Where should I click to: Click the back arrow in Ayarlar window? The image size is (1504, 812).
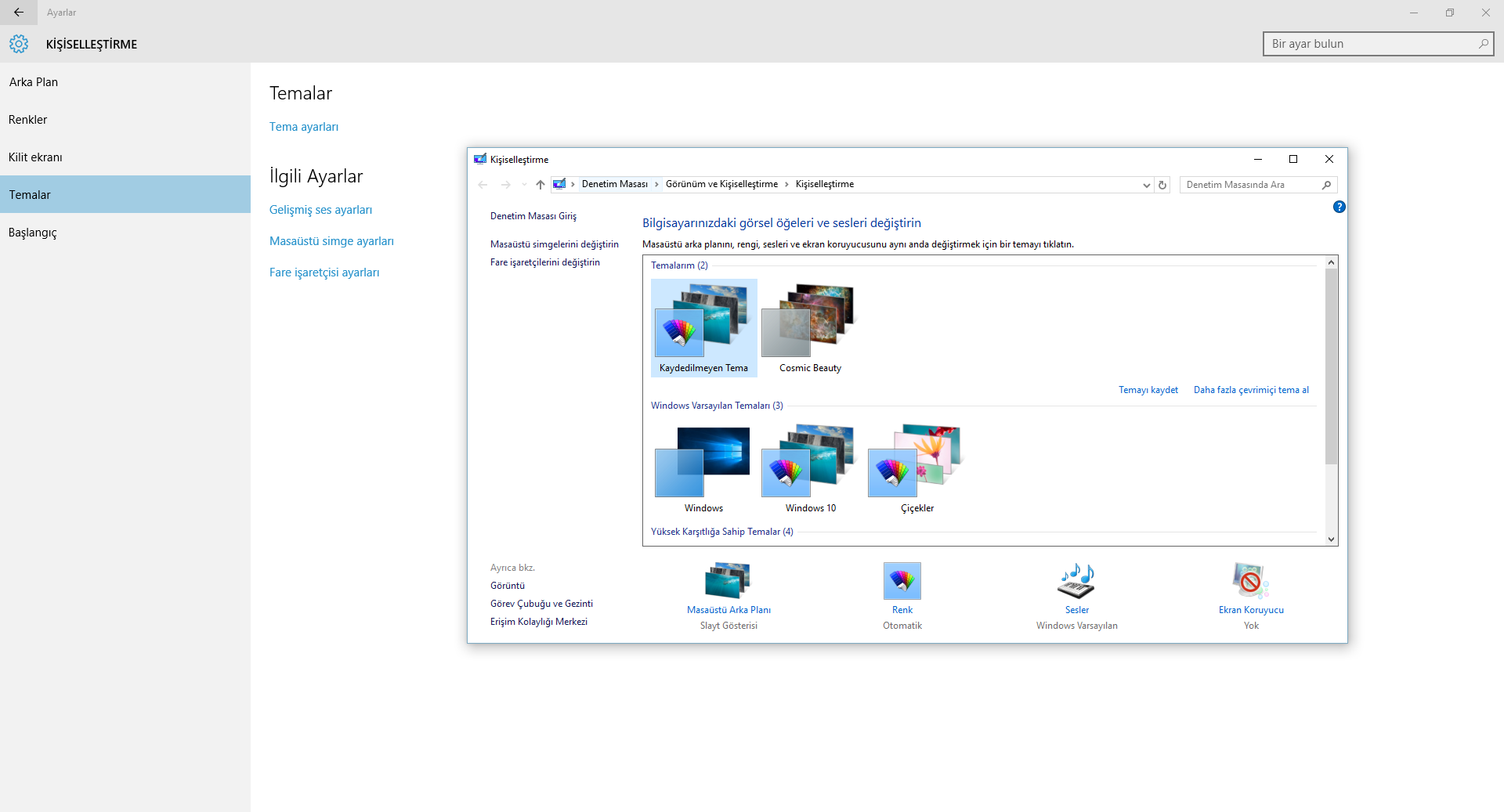(19, 13)
